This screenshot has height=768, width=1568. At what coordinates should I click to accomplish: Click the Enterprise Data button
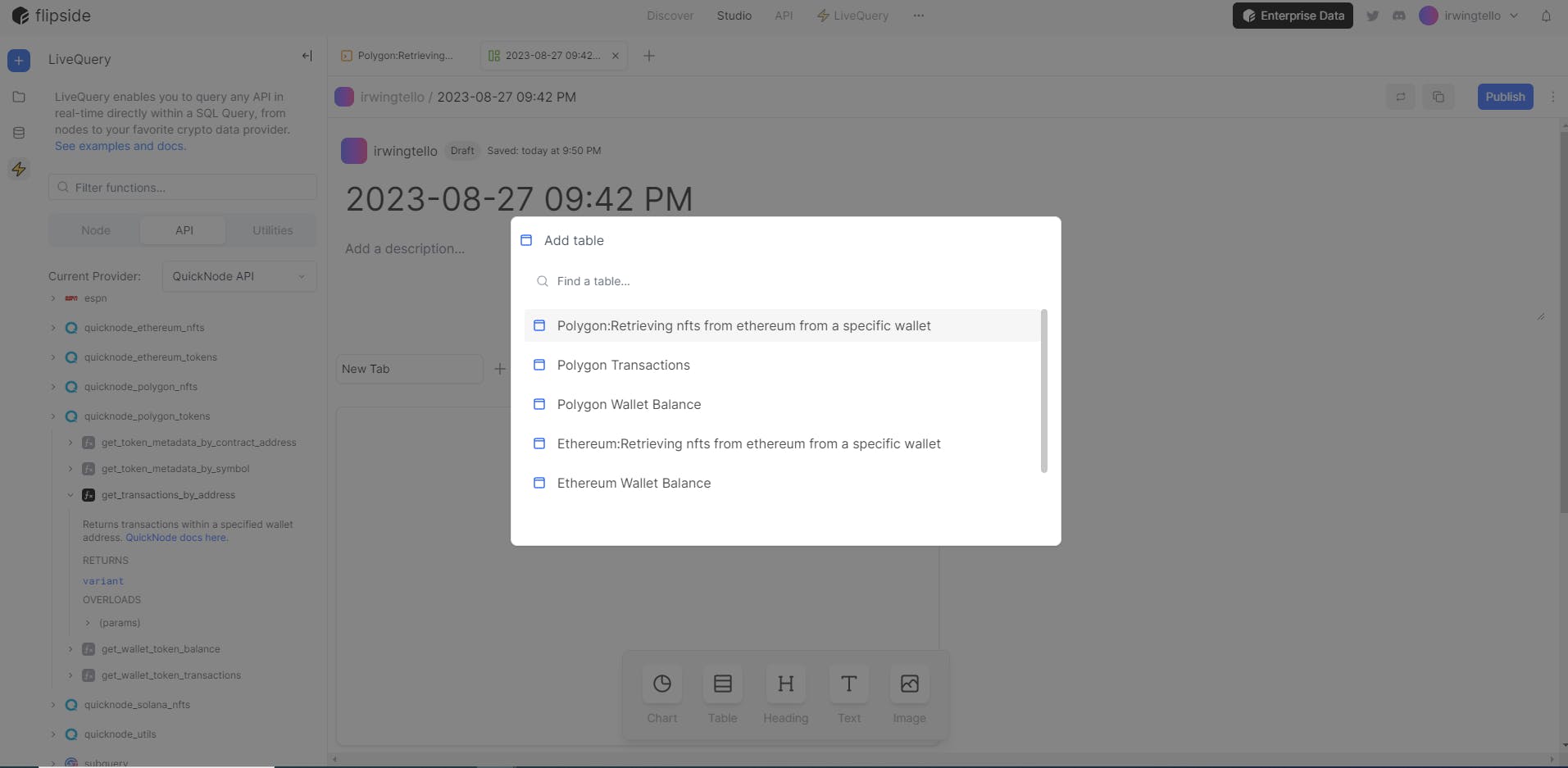[x=1293, y=16]
